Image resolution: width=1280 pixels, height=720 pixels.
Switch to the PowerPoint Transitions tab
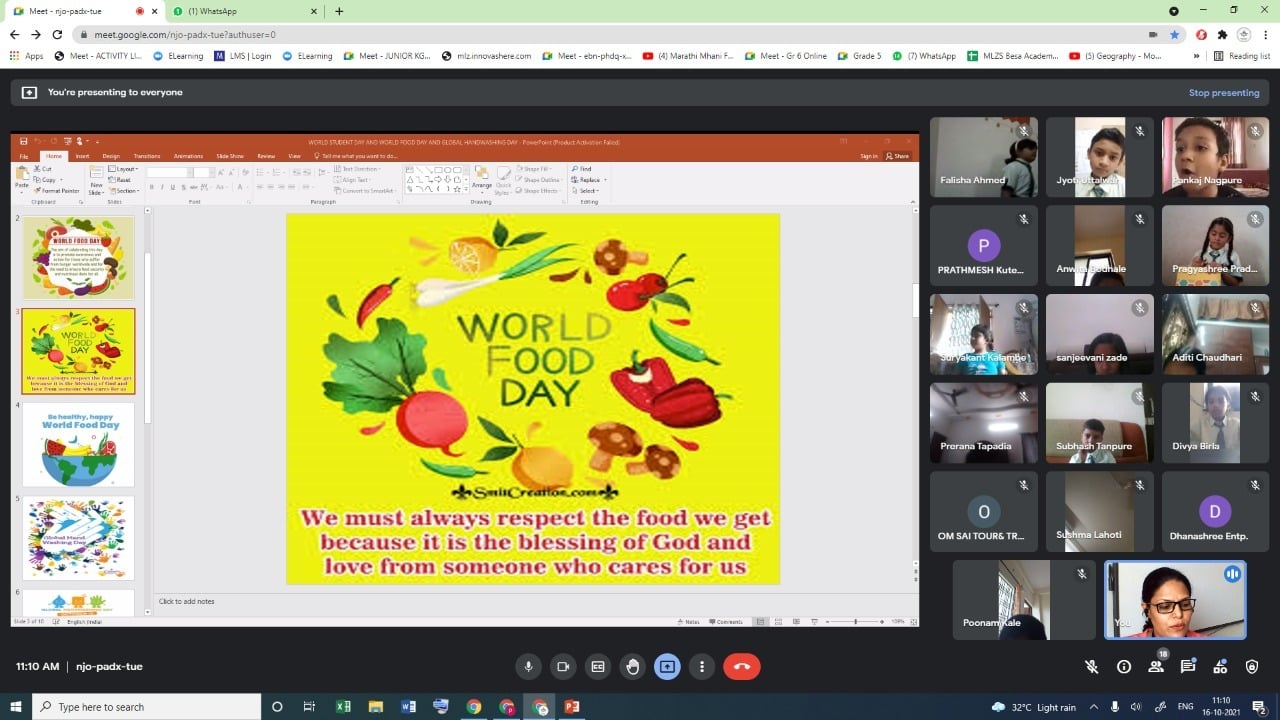(x=147, y=156)
